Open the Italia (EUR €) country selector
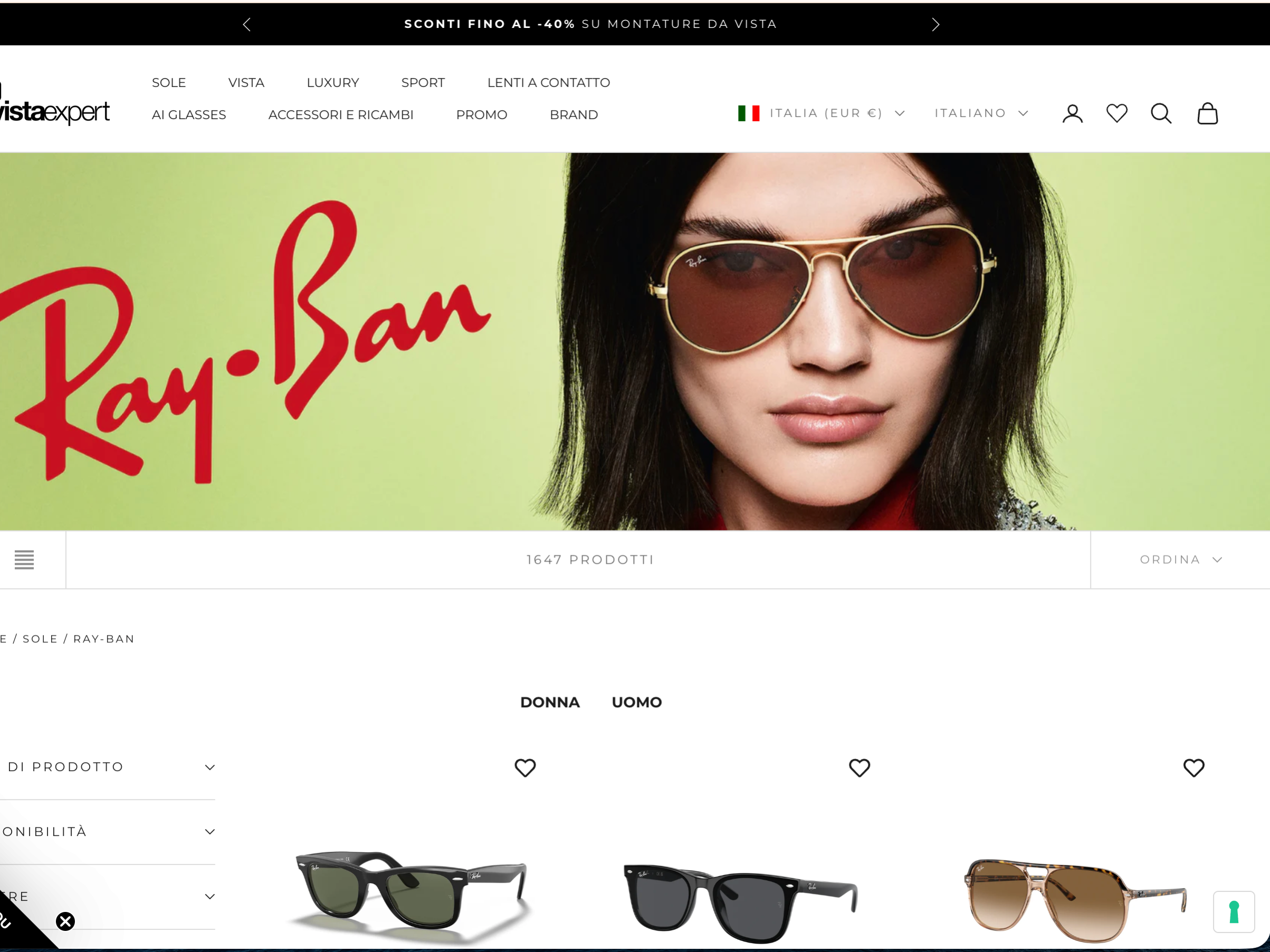This screenshot has width=1270, height=952. pyautogui.click(x=821, y=113)
